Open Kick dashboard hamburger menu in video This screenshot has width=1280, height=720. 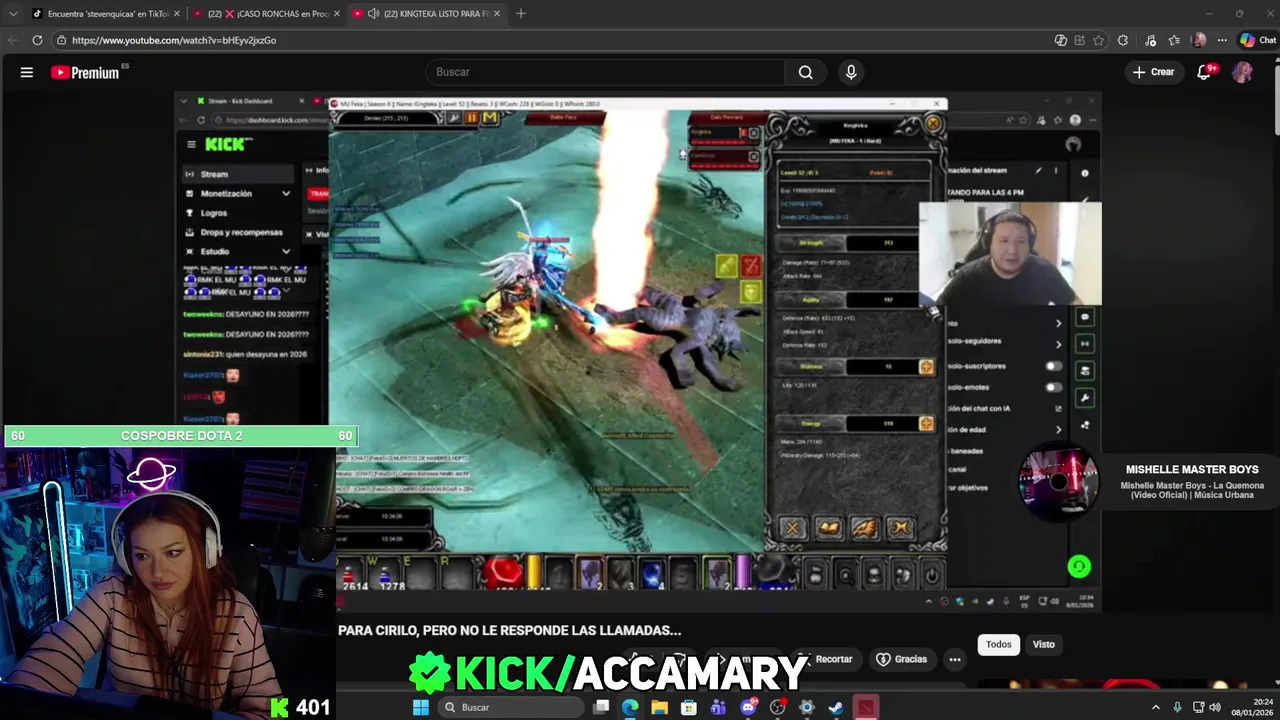191,144
